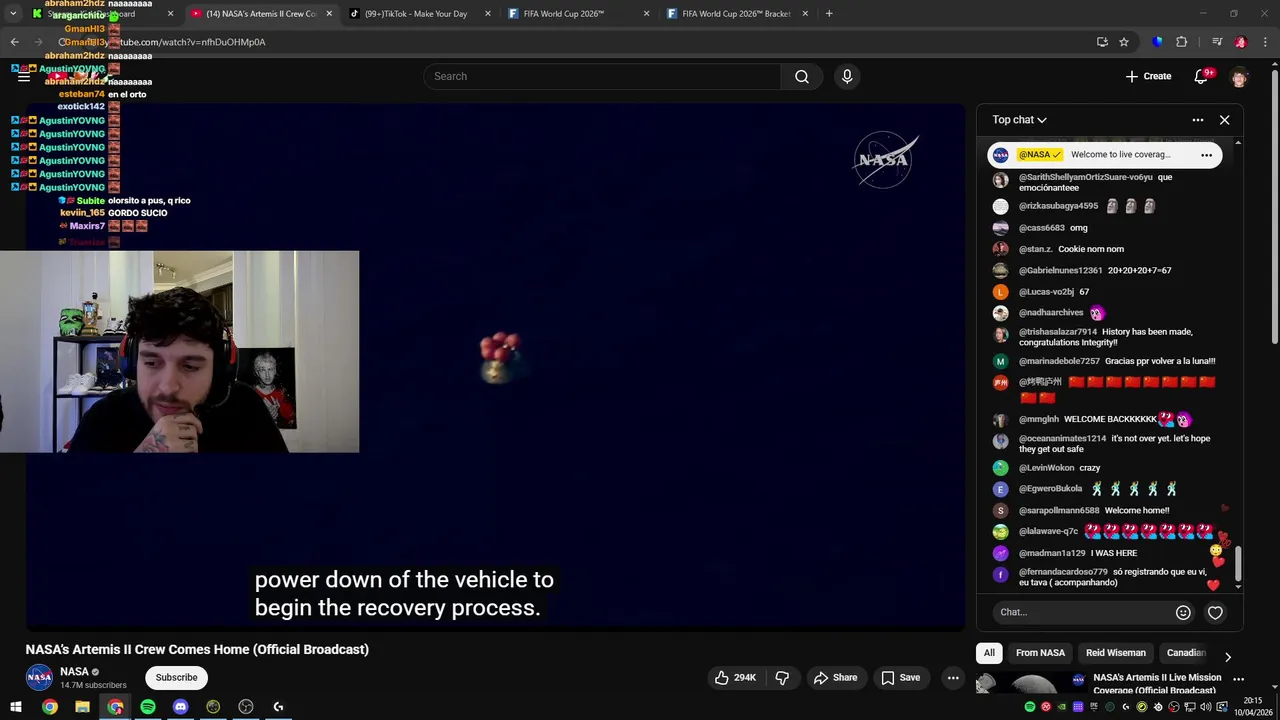
Task: Click the Share button
Action: 835,678
